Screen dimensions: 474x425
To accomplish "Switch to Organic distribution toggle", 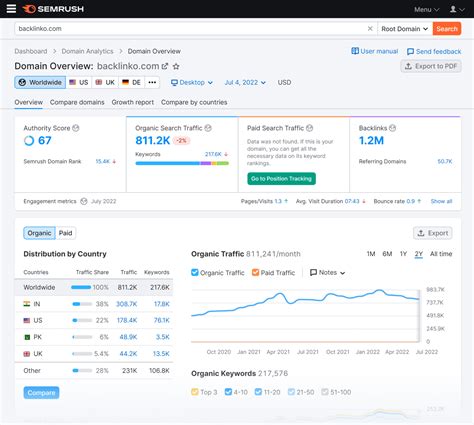I will click(x=39, y=233).
